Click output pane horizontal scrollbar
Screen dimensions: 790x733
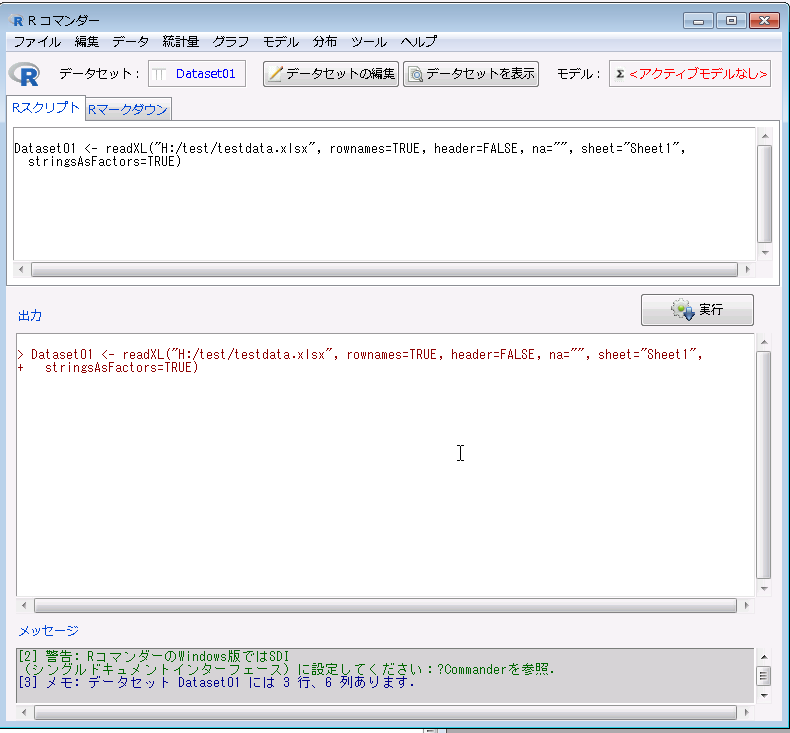click(385, 605)
